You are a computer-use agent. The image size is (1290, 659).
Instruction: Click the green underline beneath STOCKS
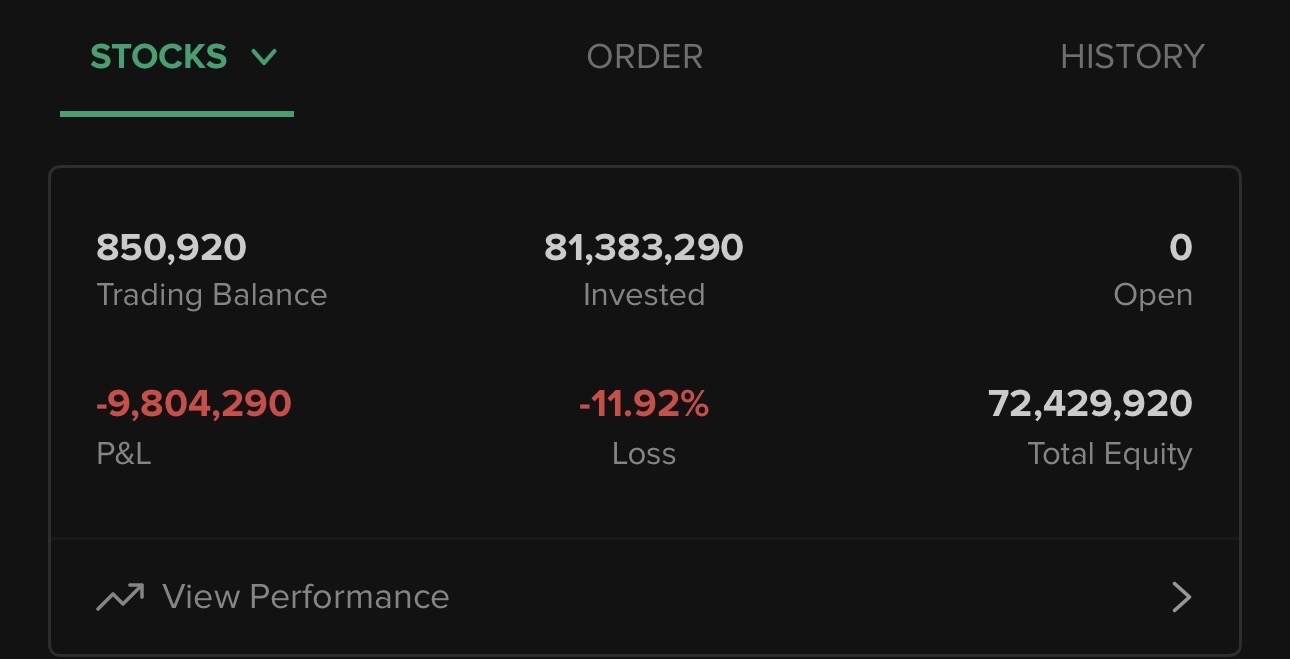177,114
